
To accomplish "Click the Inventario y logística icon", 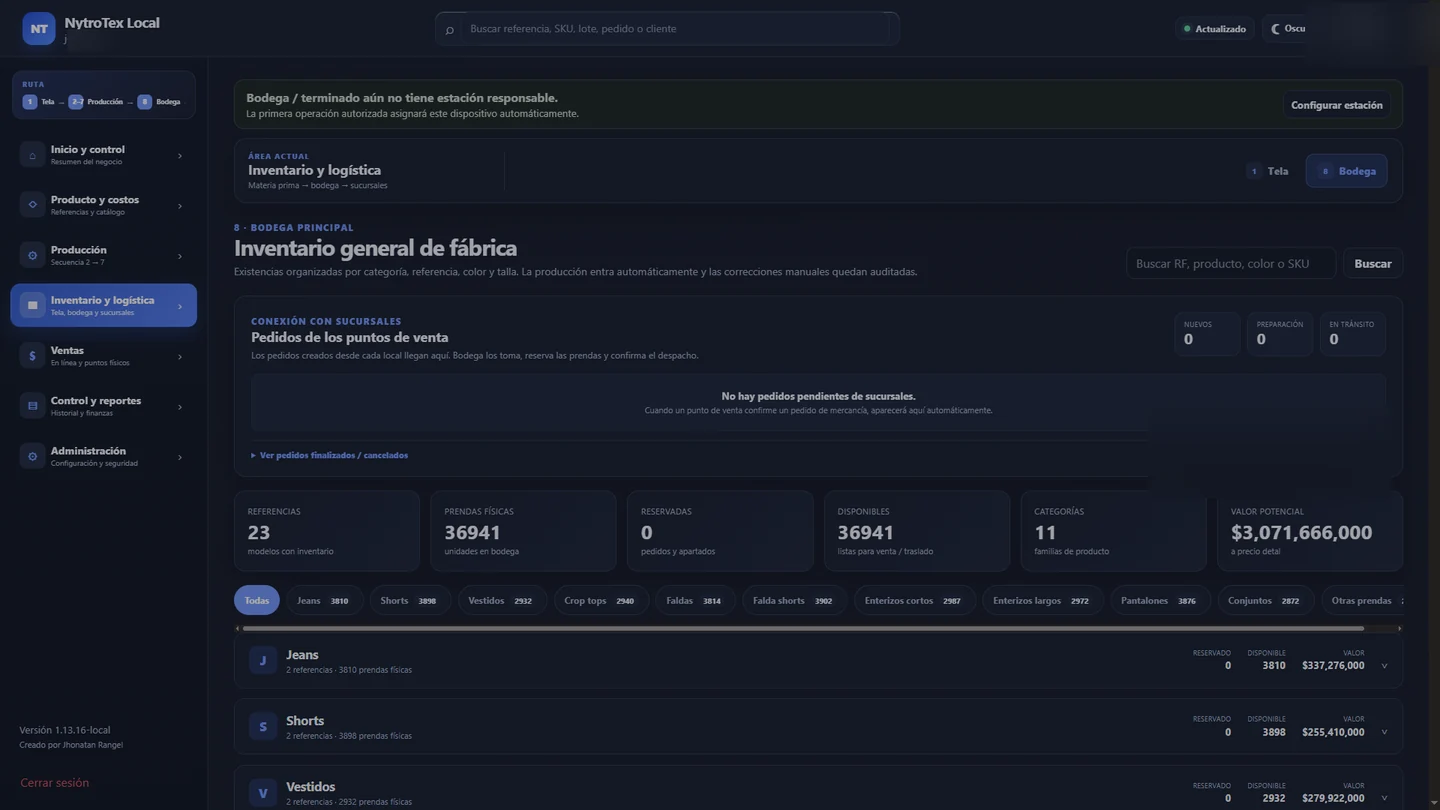I will pyautogui.click(x=32, y=306).
